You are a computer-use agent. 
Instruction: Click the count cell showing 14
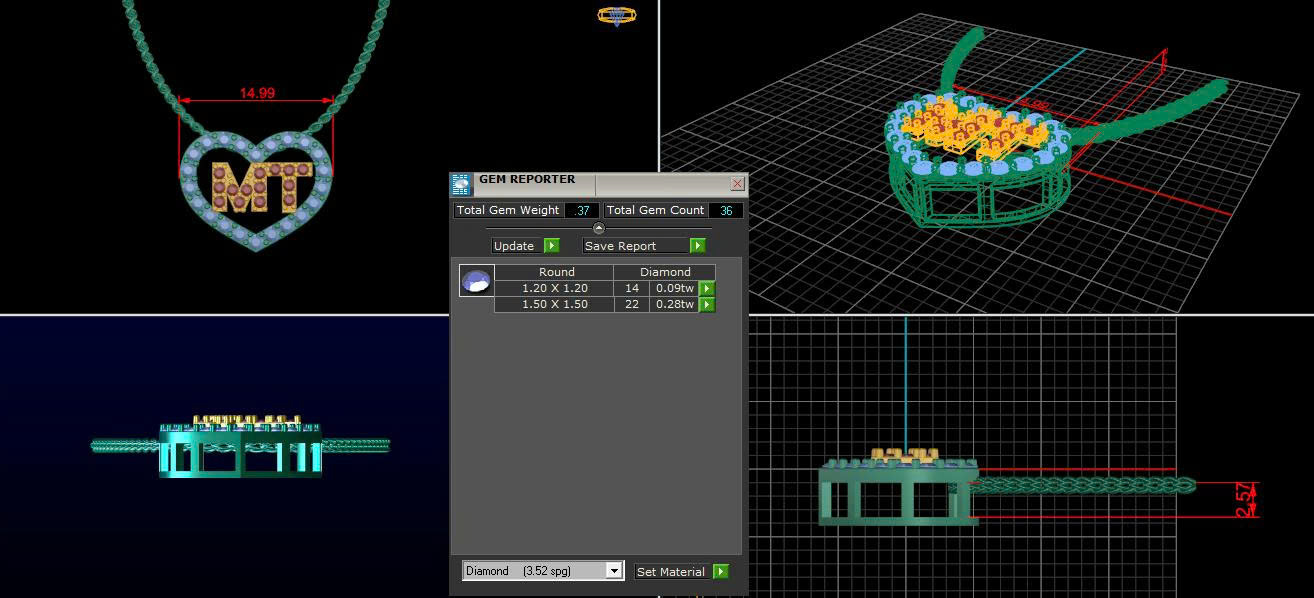[x=632, y=288]
